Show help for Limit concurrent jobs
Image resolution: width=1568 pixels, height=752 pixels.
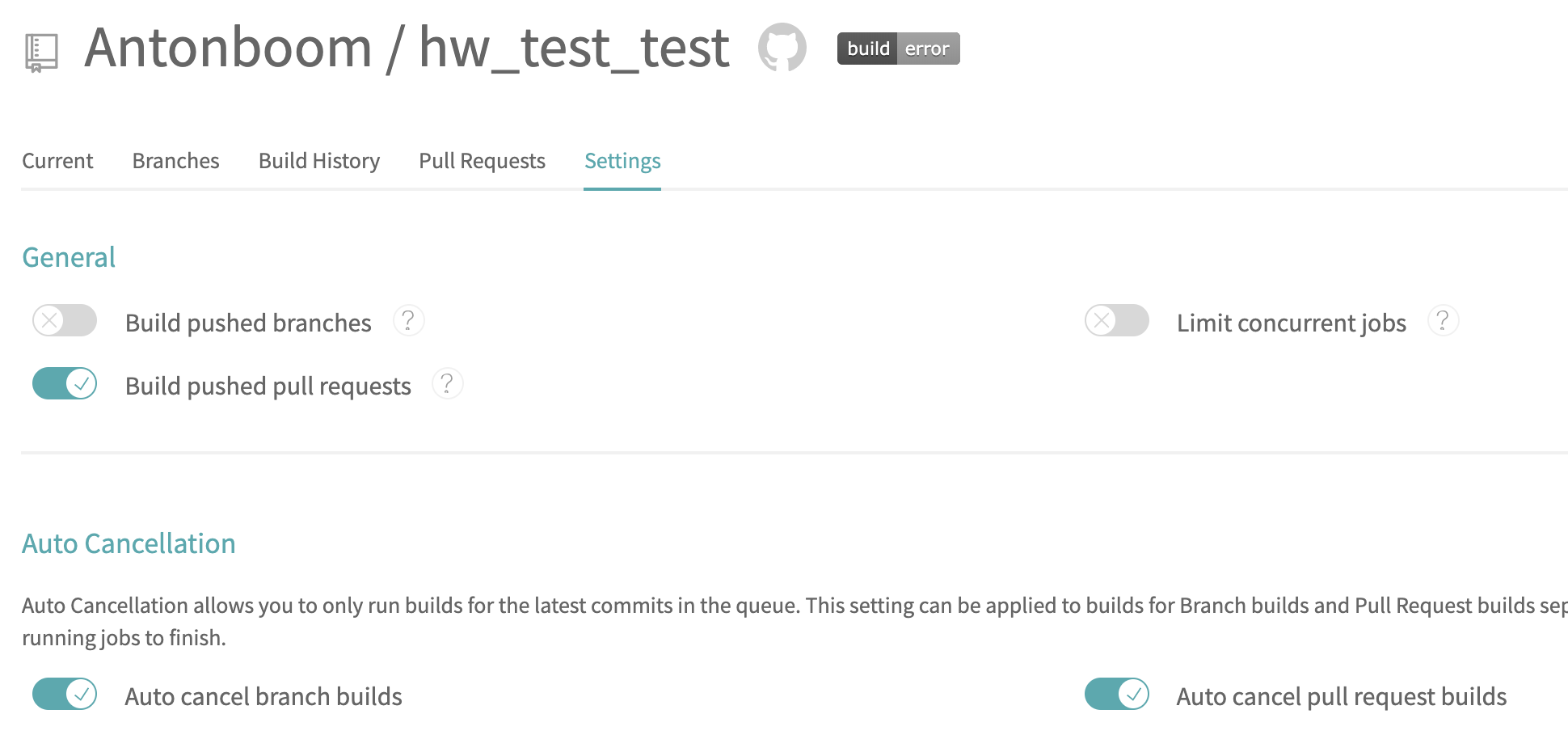coord(1443,321)
